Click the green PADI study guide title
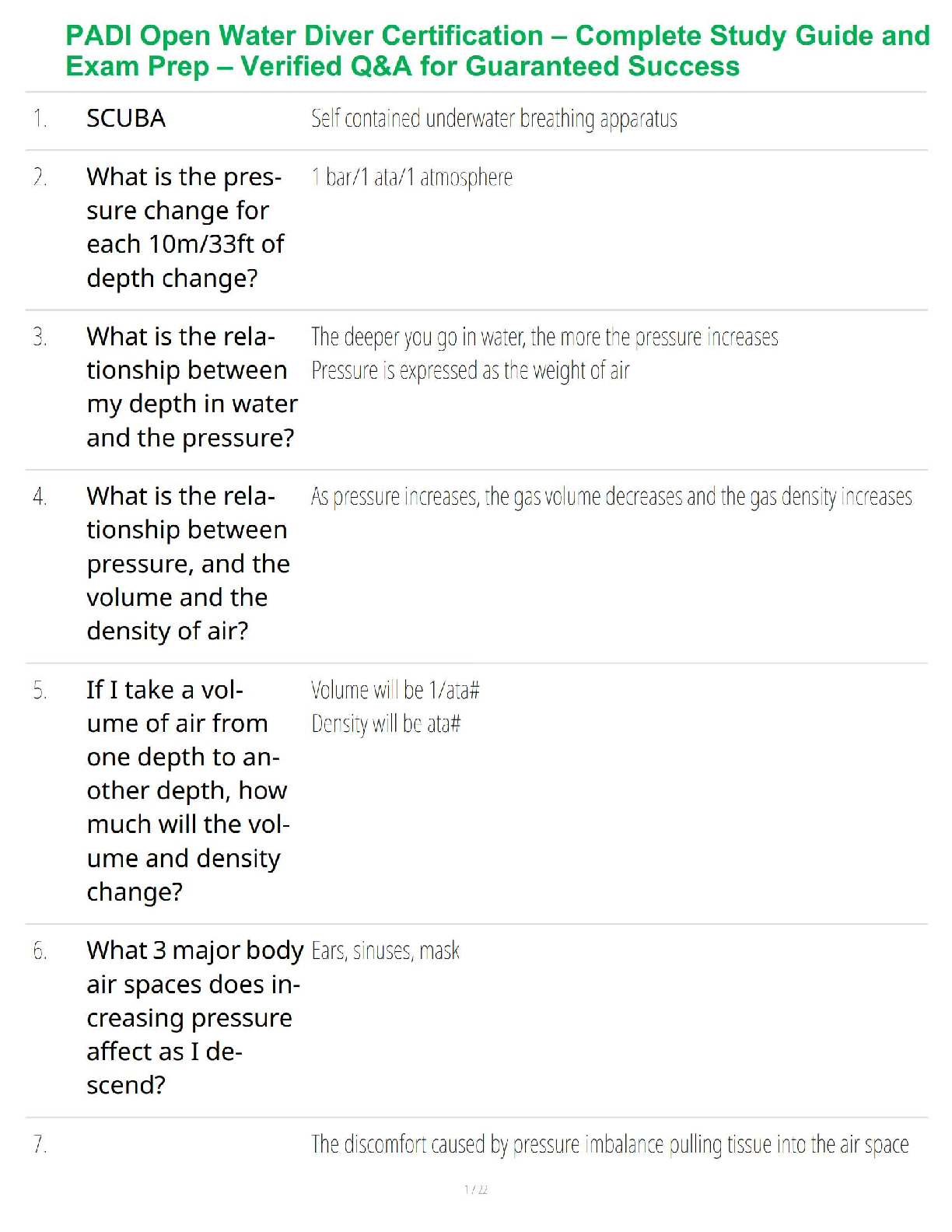The height and width of the screenshot is (1232, 952). (x=498, y=51)
